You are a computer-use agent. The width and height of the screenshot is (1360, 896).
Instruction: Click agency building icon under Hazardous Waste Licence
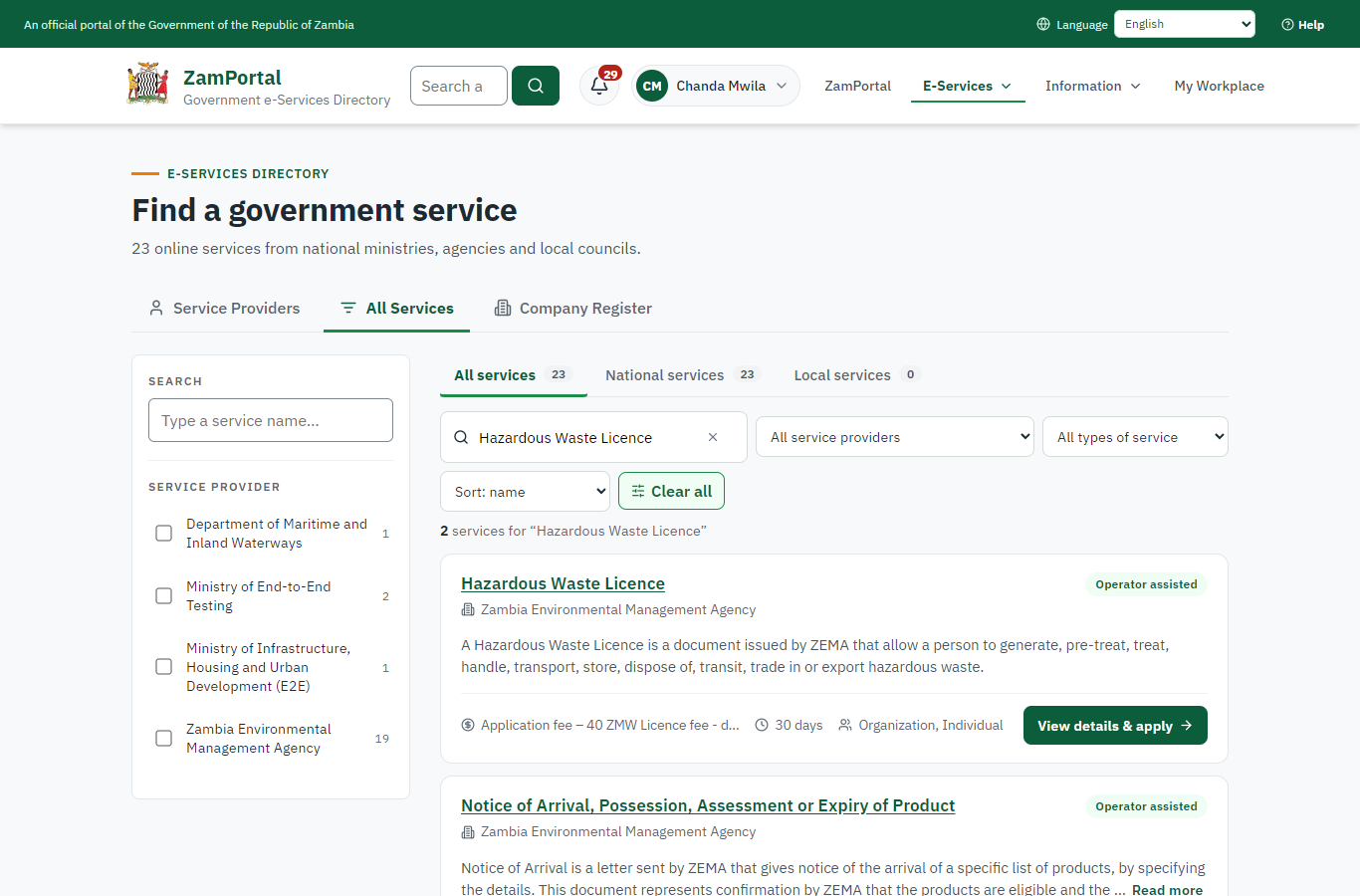pyautogui.click(x=468, y=610)
